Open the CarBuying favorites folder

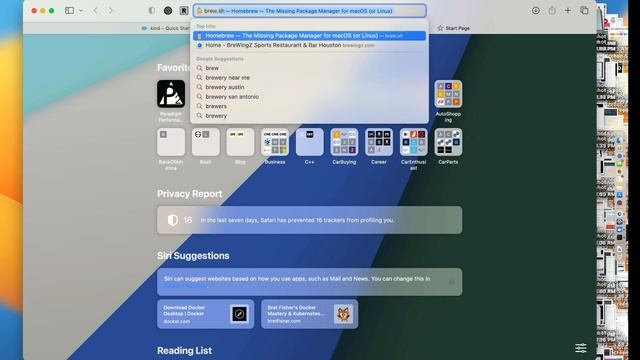coord(344,142)
